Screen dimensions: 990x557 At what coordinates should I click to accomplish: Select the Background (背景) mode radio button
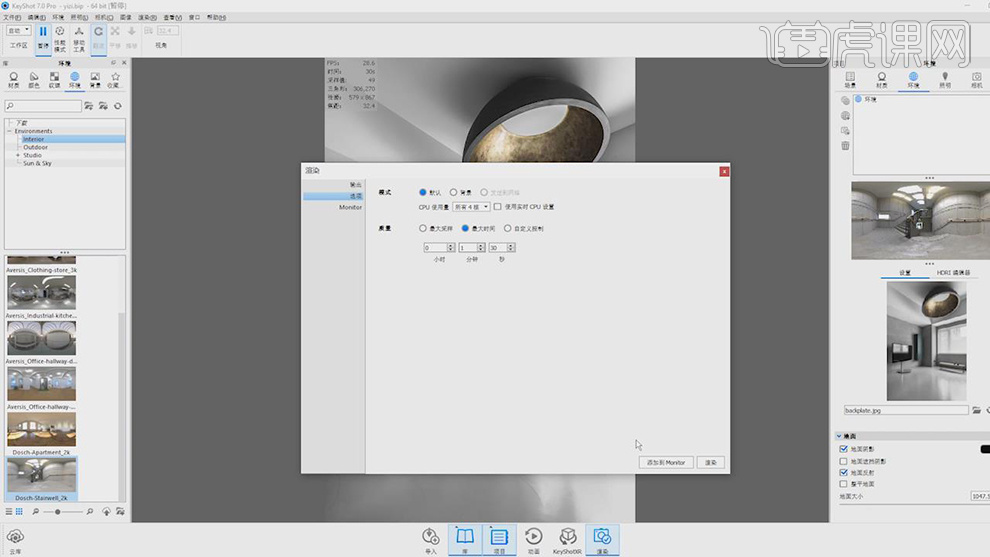click(454, 192)
